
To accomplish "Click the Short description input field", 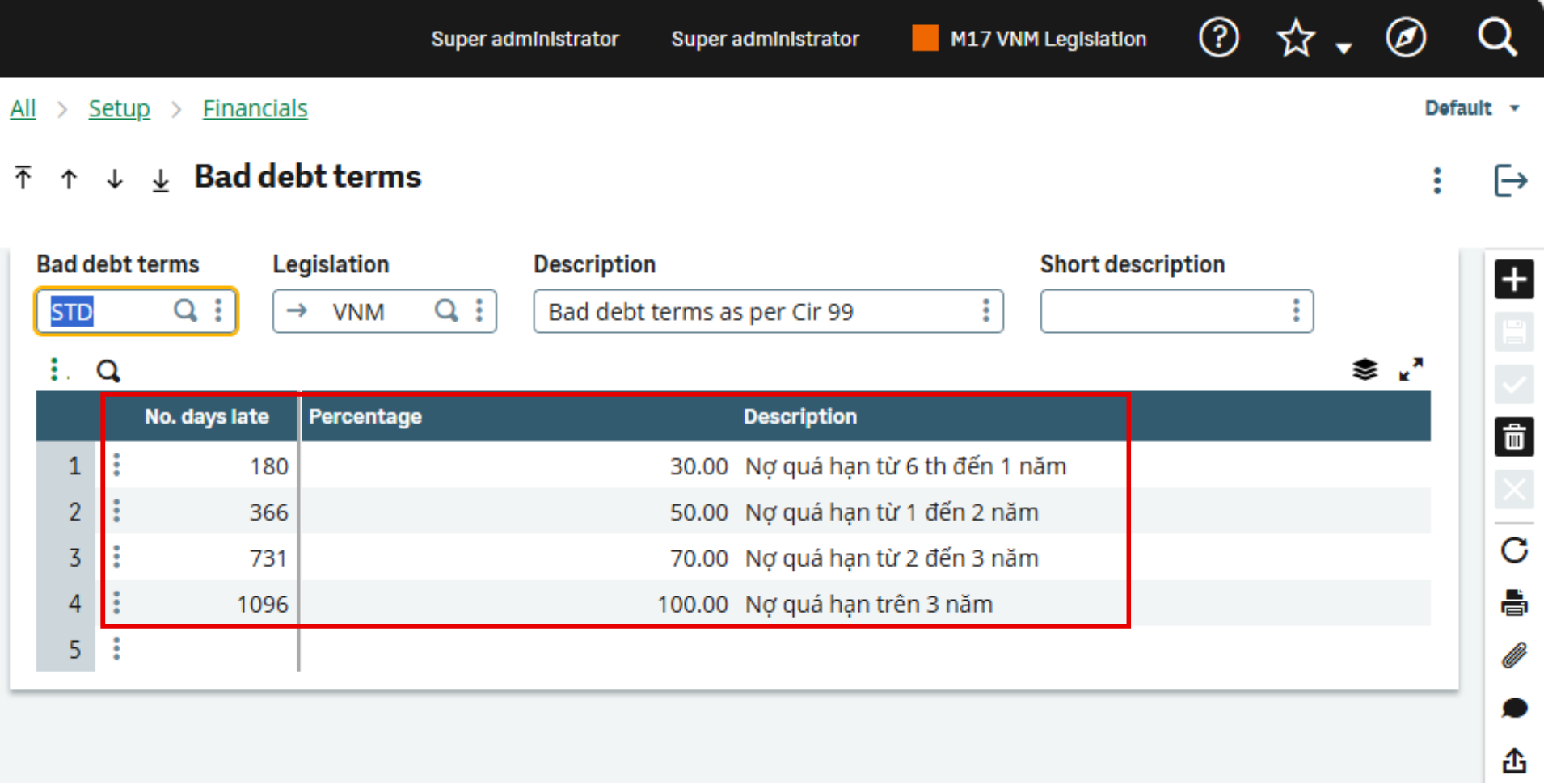I will tap(1164, 311).
